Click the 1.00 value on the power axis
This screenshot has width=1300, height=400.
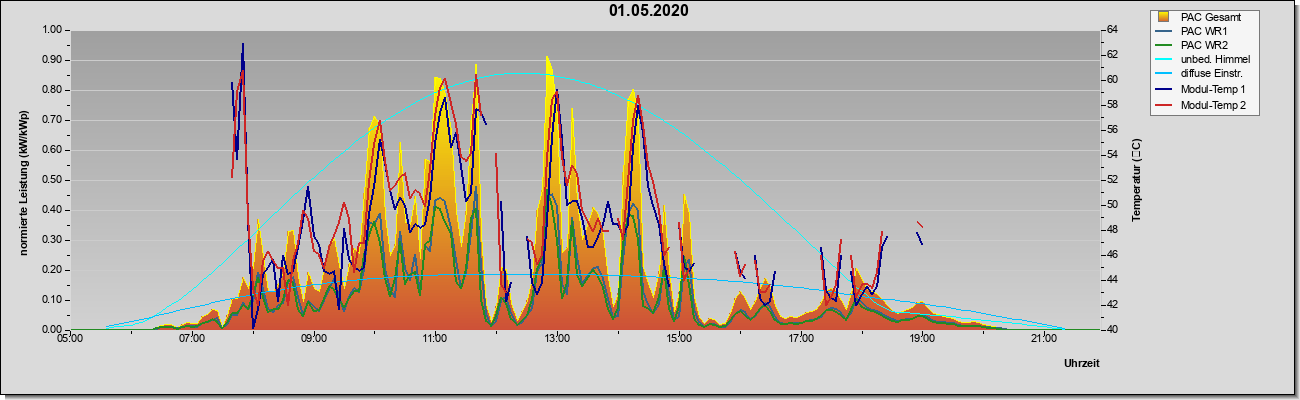coord(52,30)
